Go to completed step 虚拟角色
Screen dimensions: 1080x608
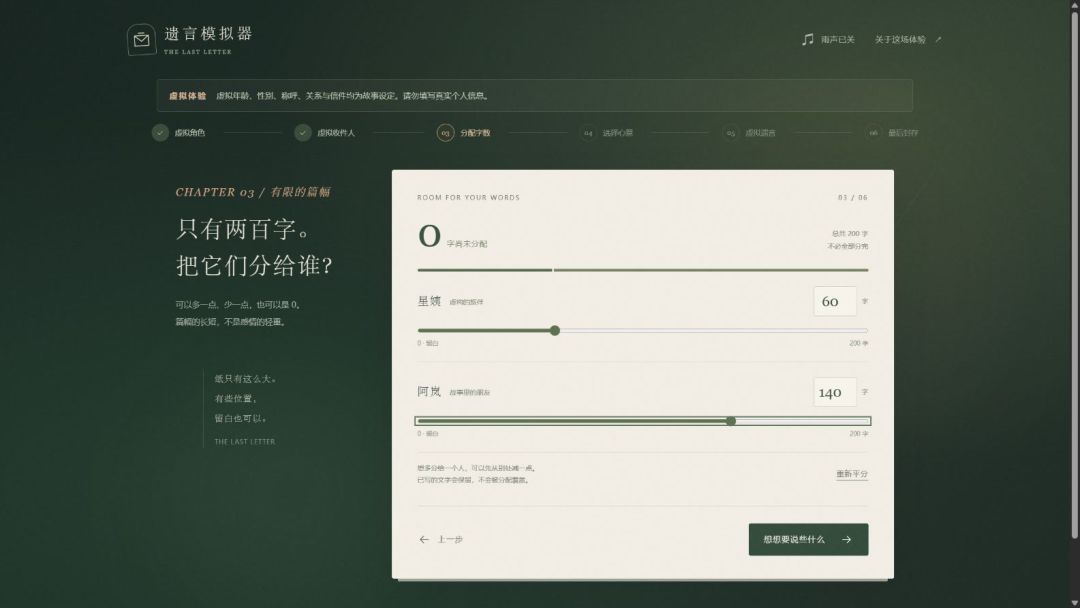[179, 133]
